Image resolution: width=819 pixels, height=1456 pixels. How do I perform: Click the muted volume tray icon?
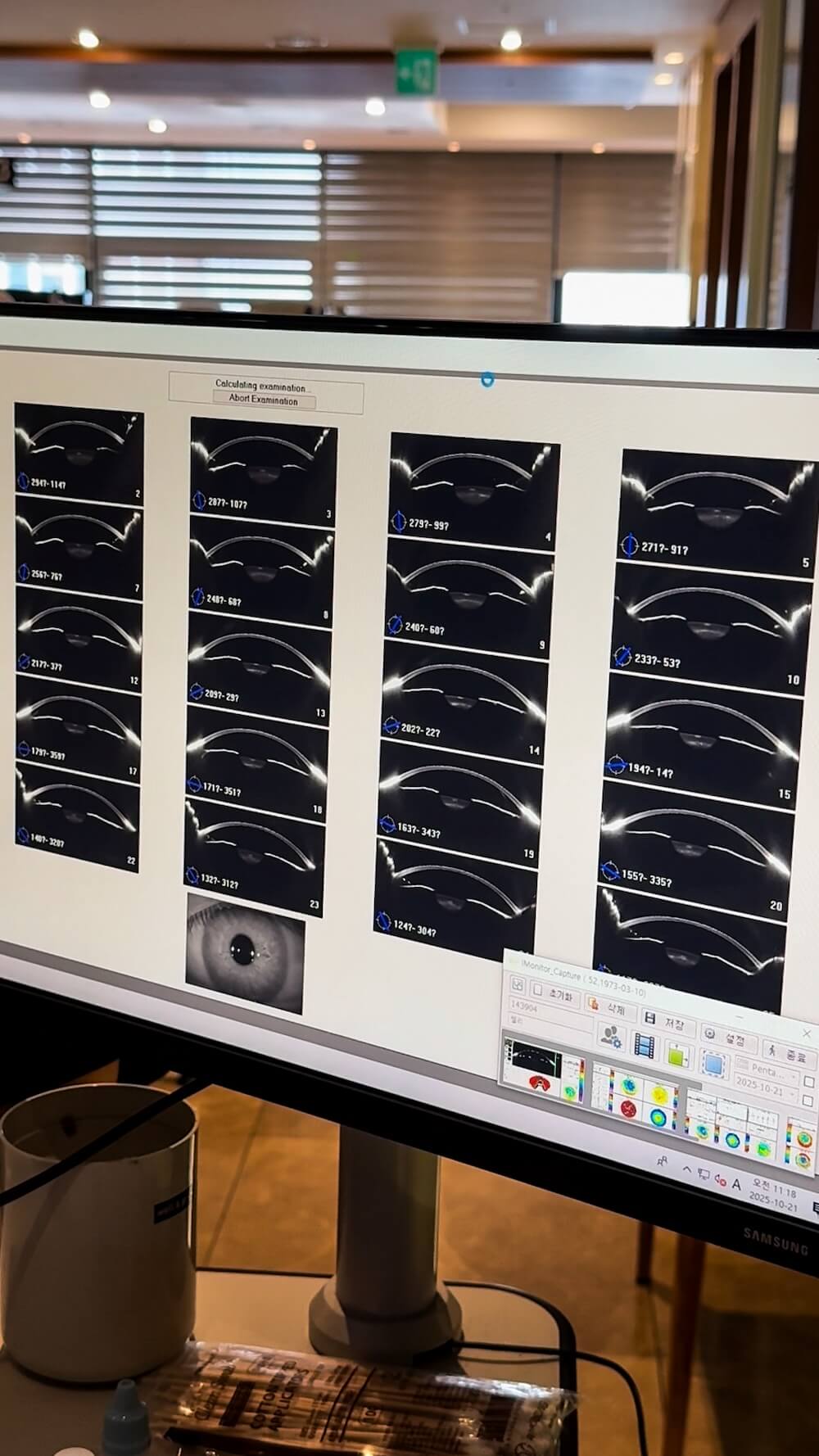pyautogui.click(x=720, y=1178)
